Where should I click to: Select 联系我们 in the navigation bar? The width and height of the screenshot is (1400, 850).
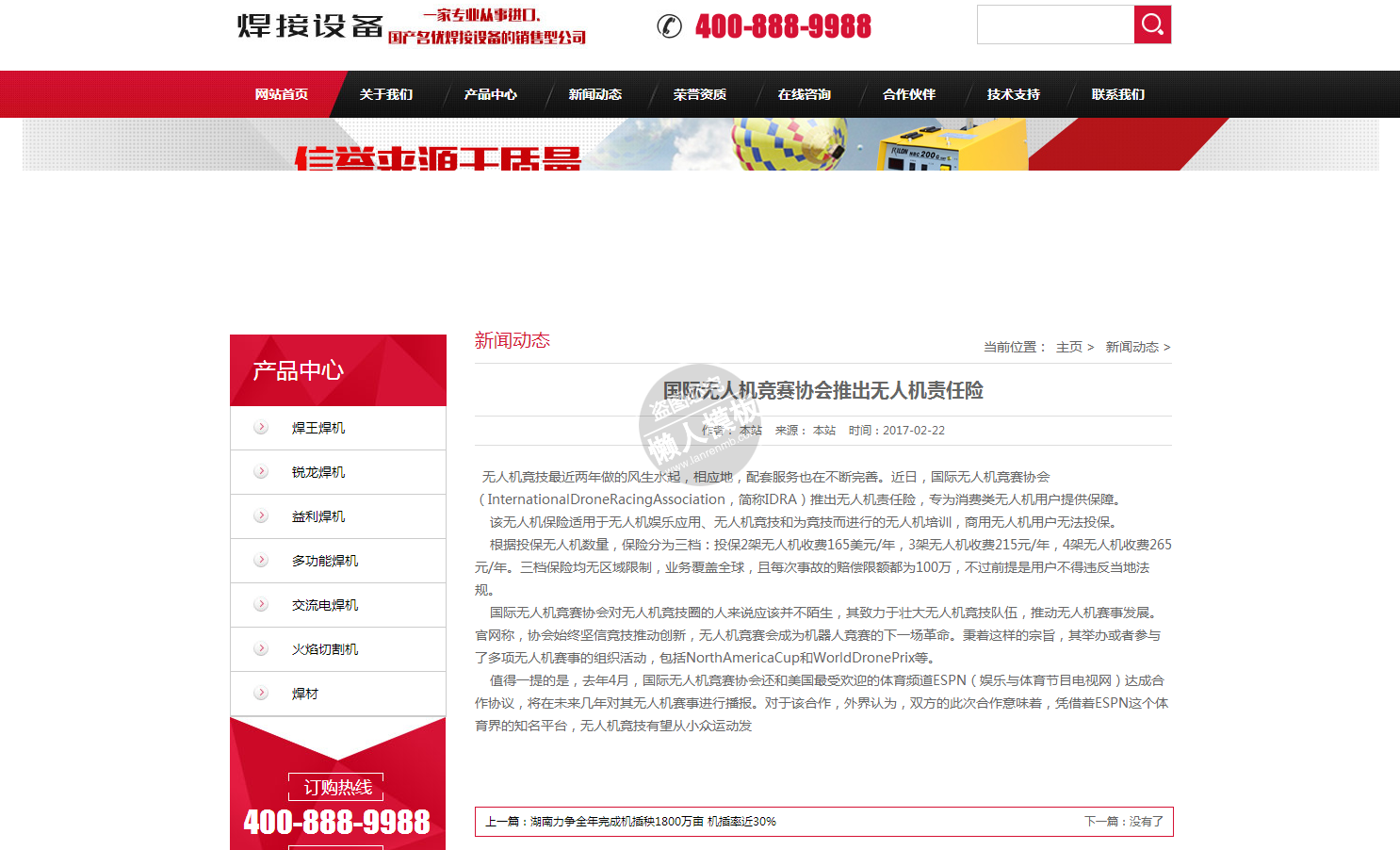tap(1118, 94)
